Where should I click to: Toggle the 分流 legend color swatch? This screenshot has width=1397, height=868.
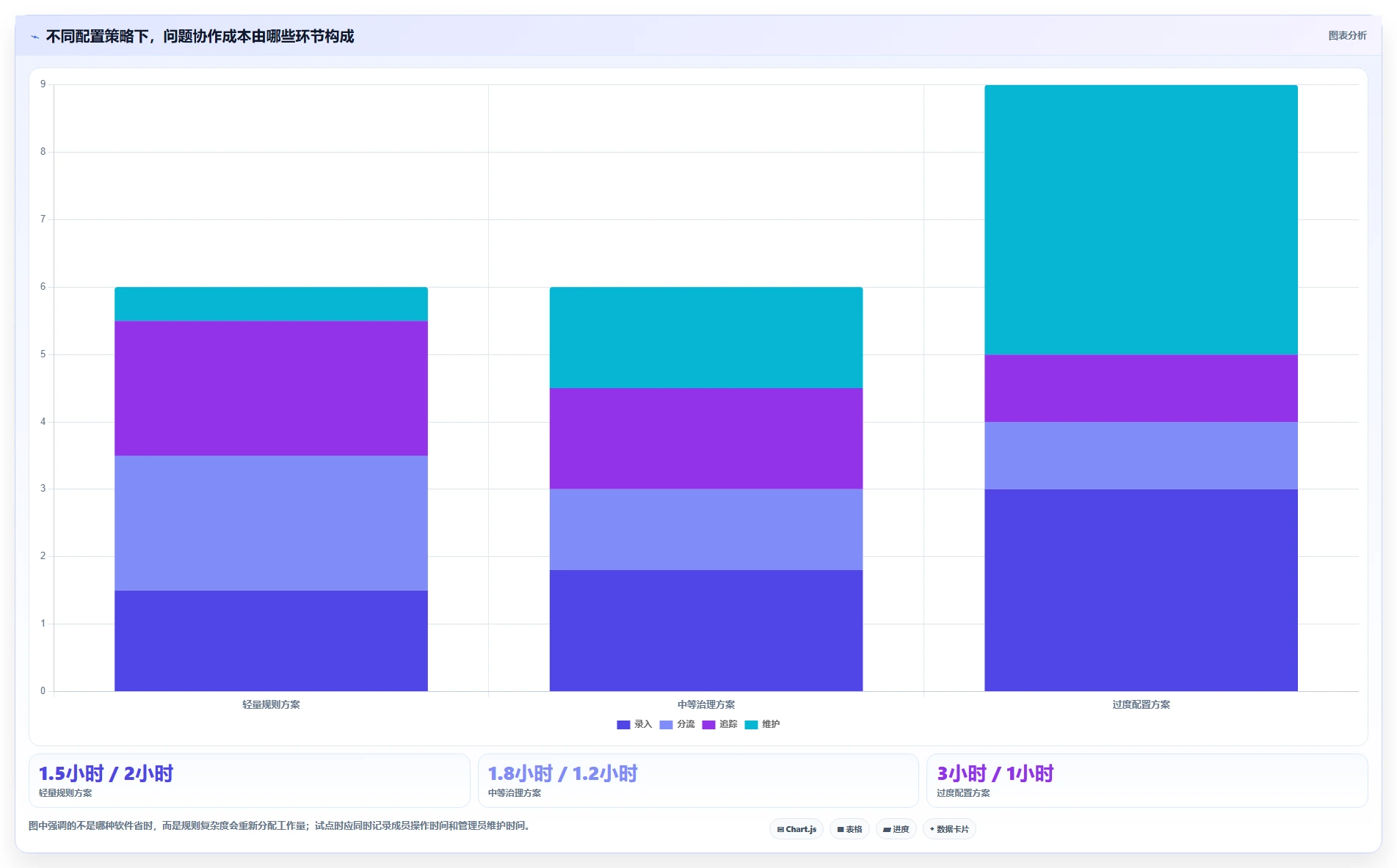(666, 725)
